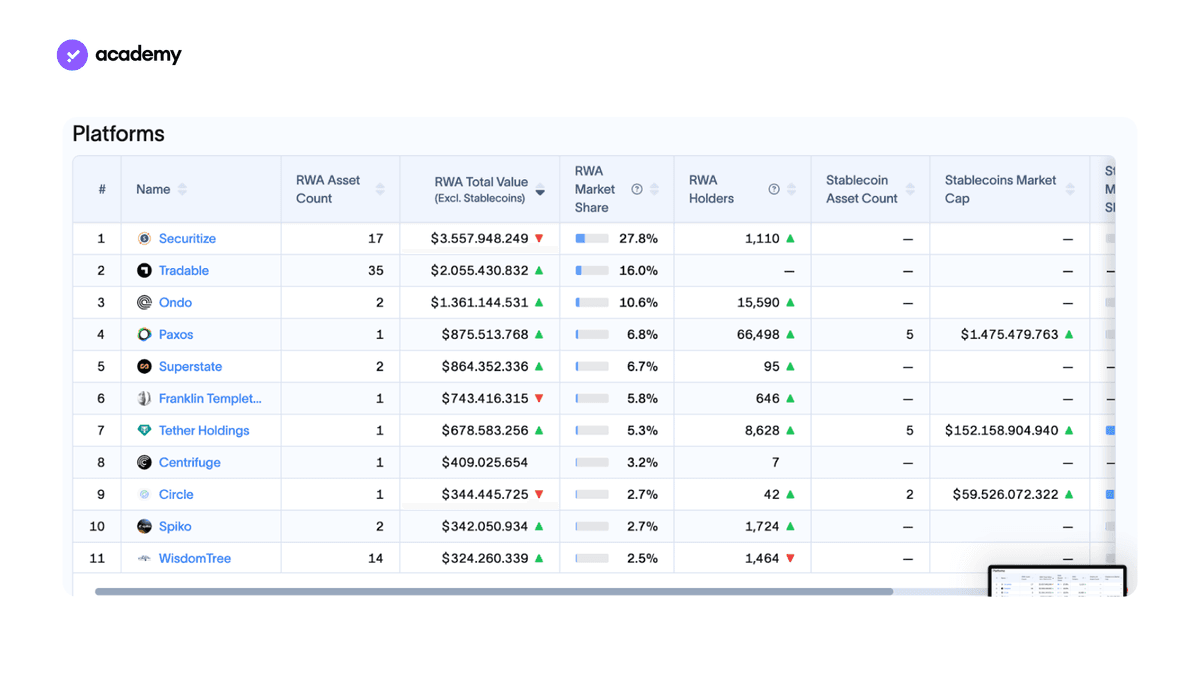Sort by RWA Total Value arrow
This screenshot has width=1200, height=675.
pos(540,189)
